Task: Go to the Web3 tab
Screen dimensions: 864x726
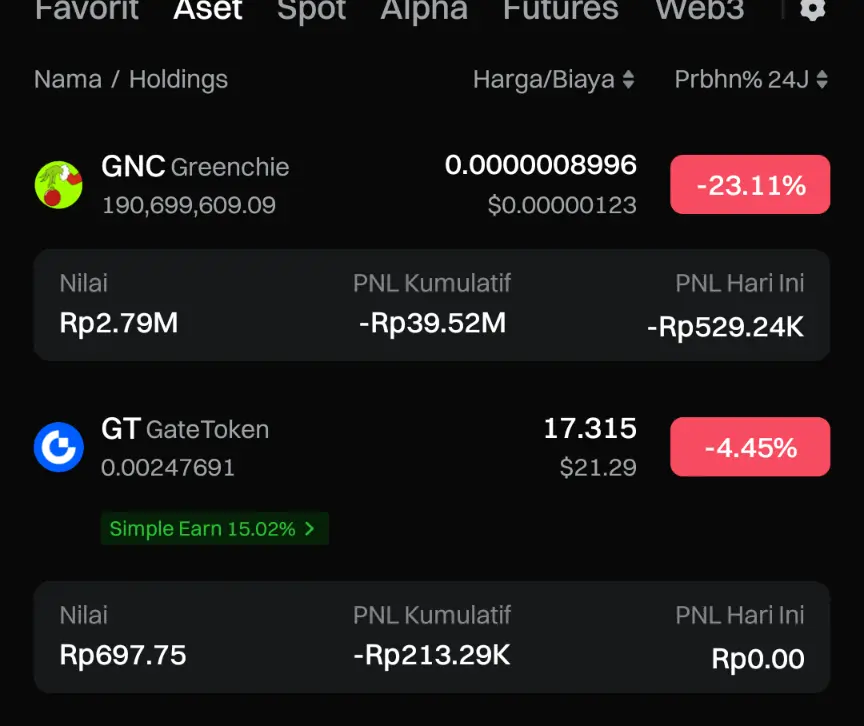Action: [x=699, y=9]
